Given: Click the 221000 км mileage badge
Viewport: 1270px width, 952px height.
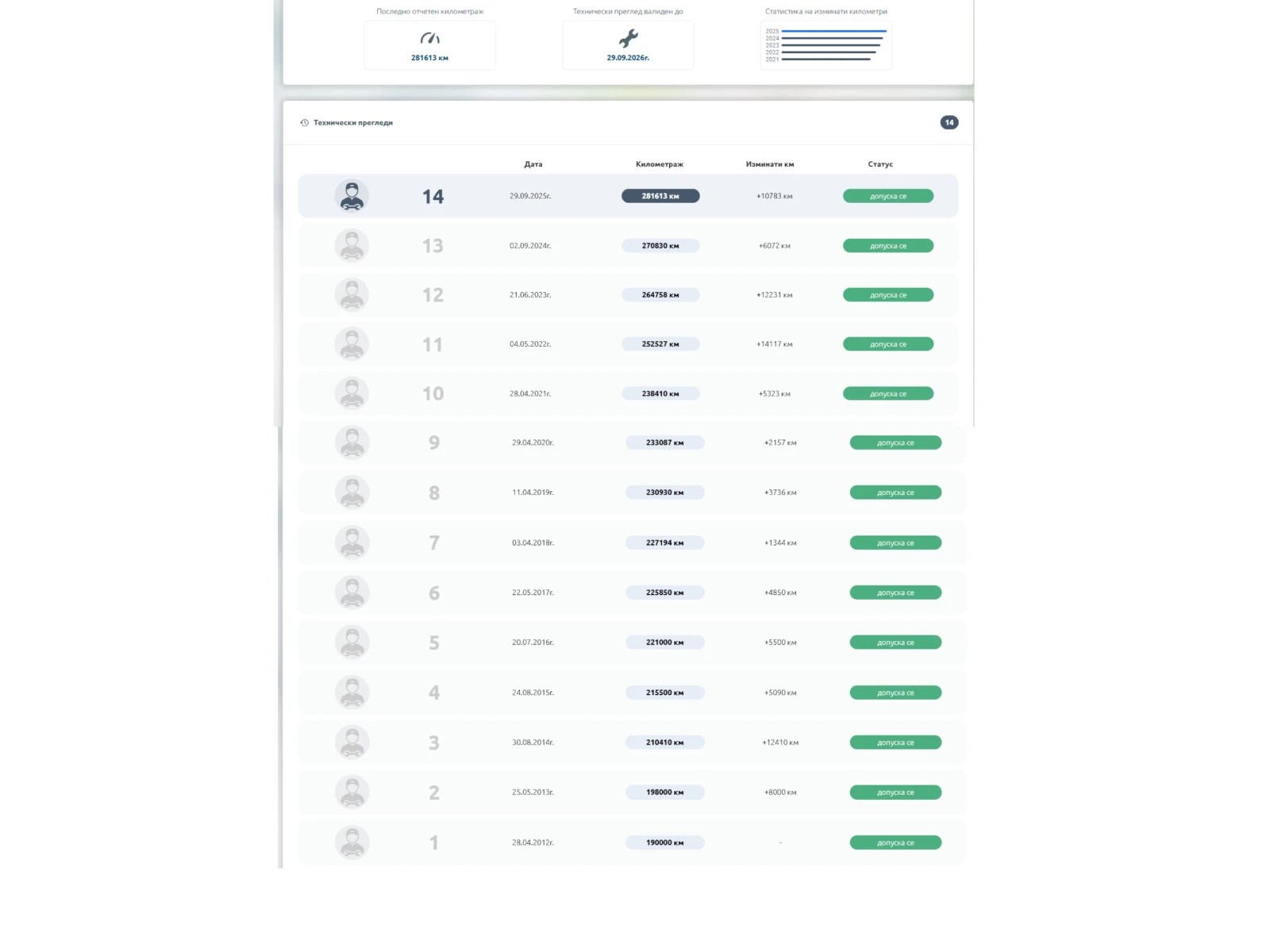Looking at the screenshot, I should 664,643.
